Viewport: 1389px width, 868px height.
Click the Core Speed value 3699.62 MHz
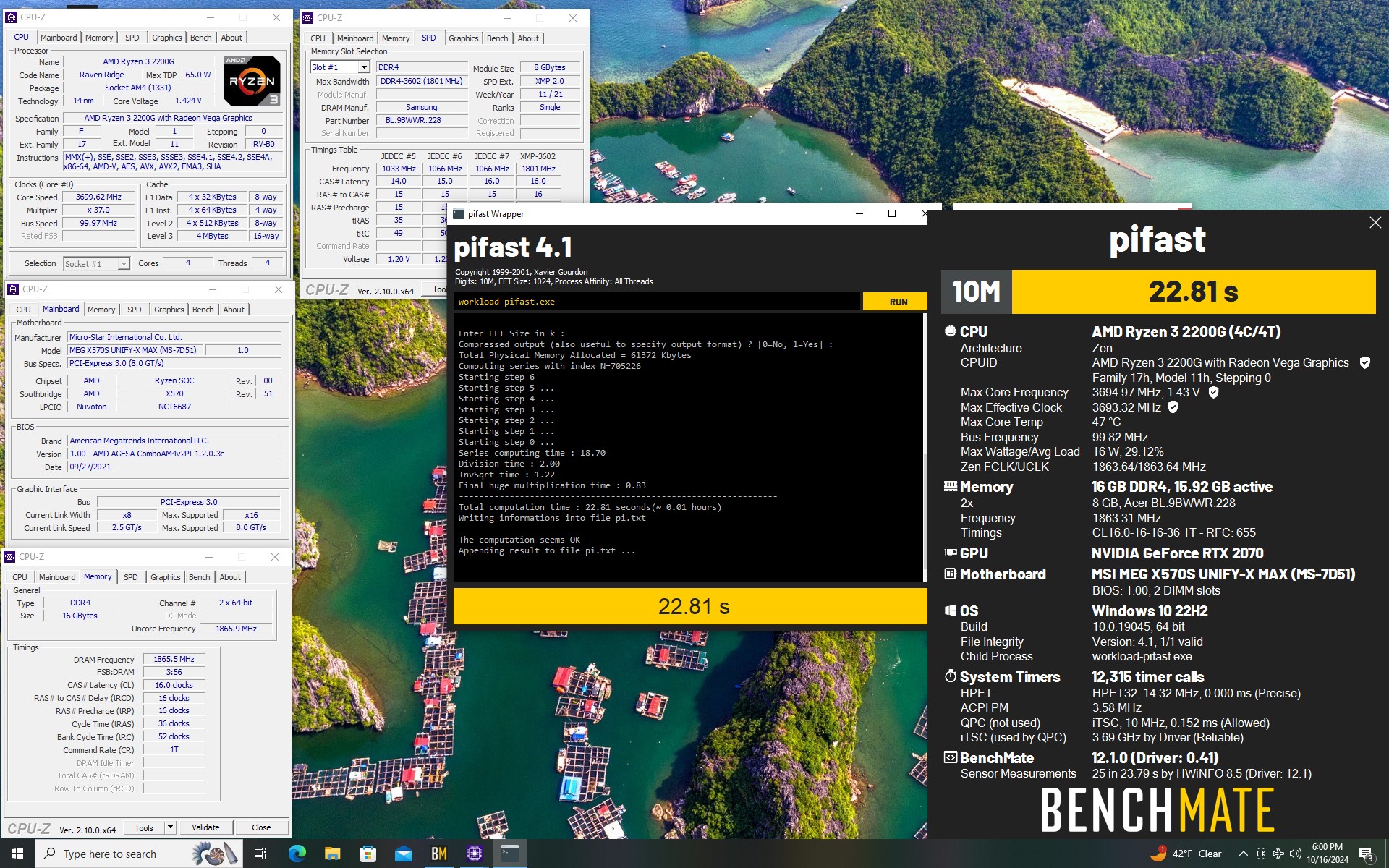(x=98, y=197)
